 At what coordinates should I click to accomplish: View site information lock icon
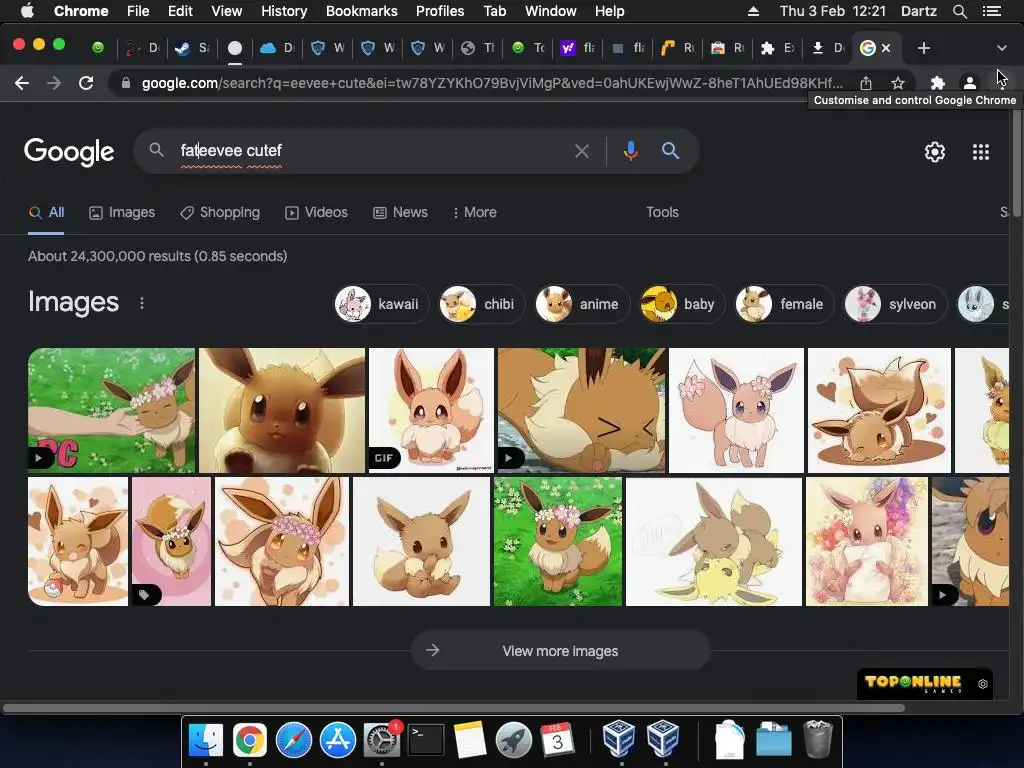pyautogui.click(x=126, y=83)
